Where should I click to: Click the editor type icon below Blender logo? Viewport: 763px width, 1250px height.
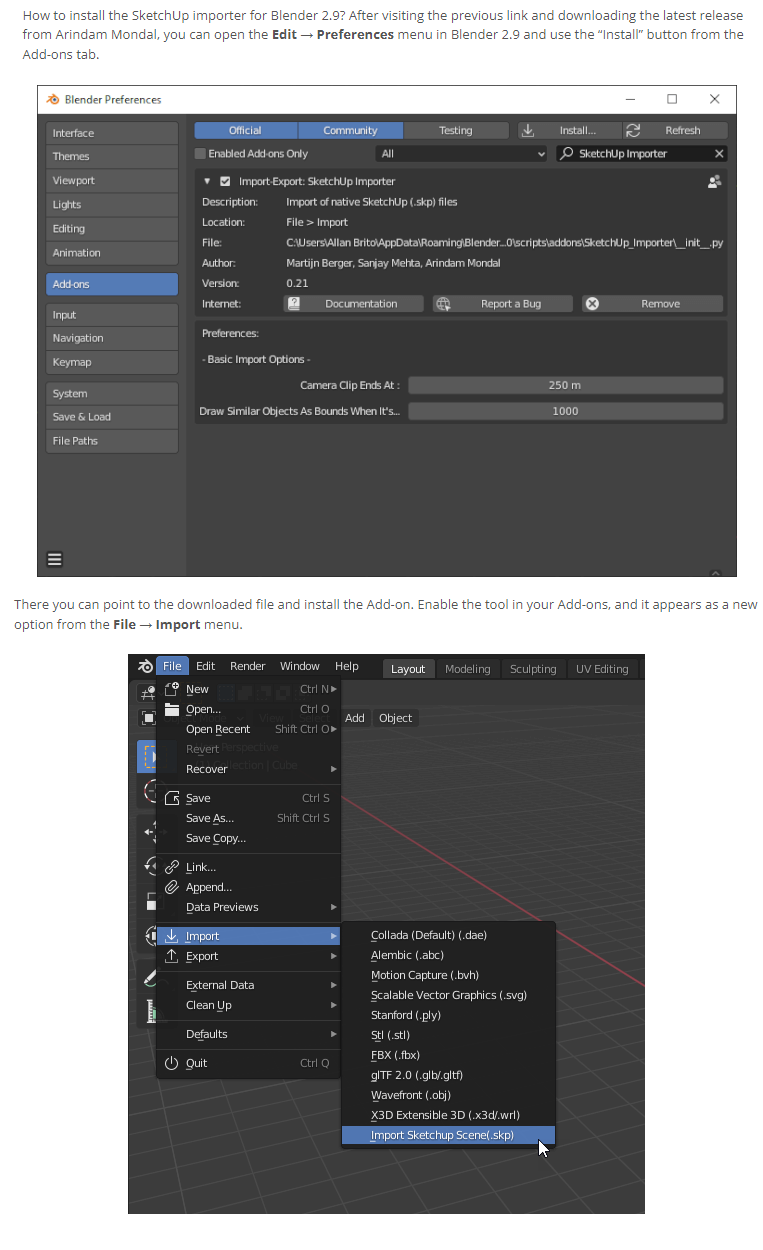[147, 691]
